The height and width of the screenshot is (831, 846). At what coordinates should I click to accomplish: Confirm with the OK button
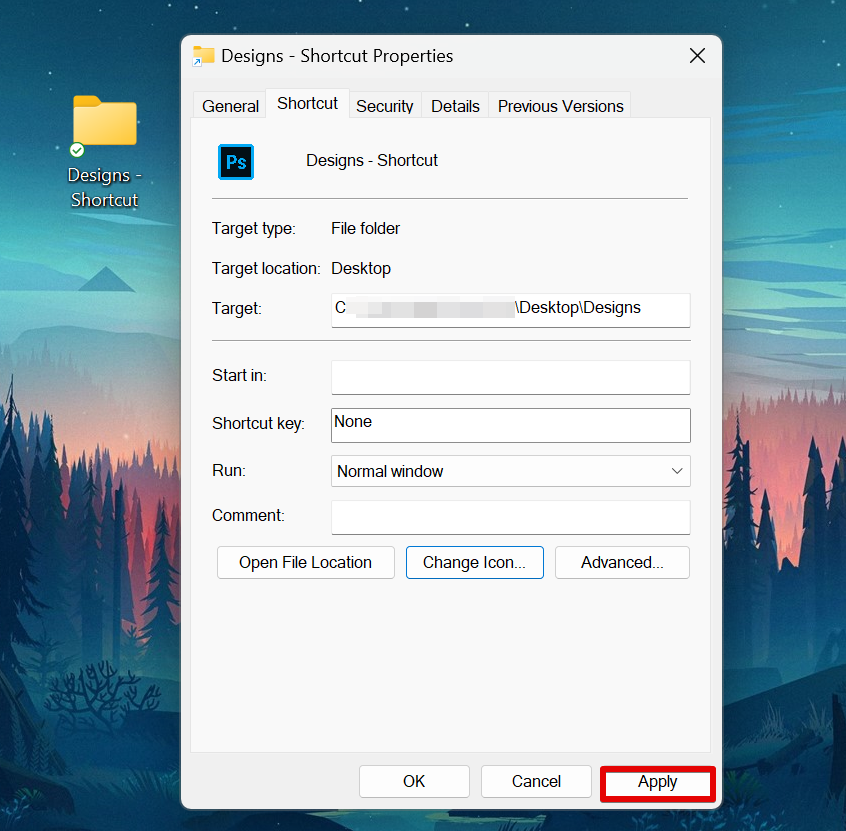(x=414, y=782)
